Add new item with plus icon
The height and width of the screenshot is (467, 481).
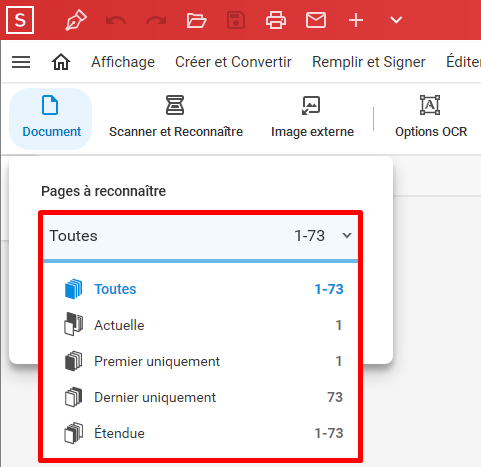tap(356, 20)
